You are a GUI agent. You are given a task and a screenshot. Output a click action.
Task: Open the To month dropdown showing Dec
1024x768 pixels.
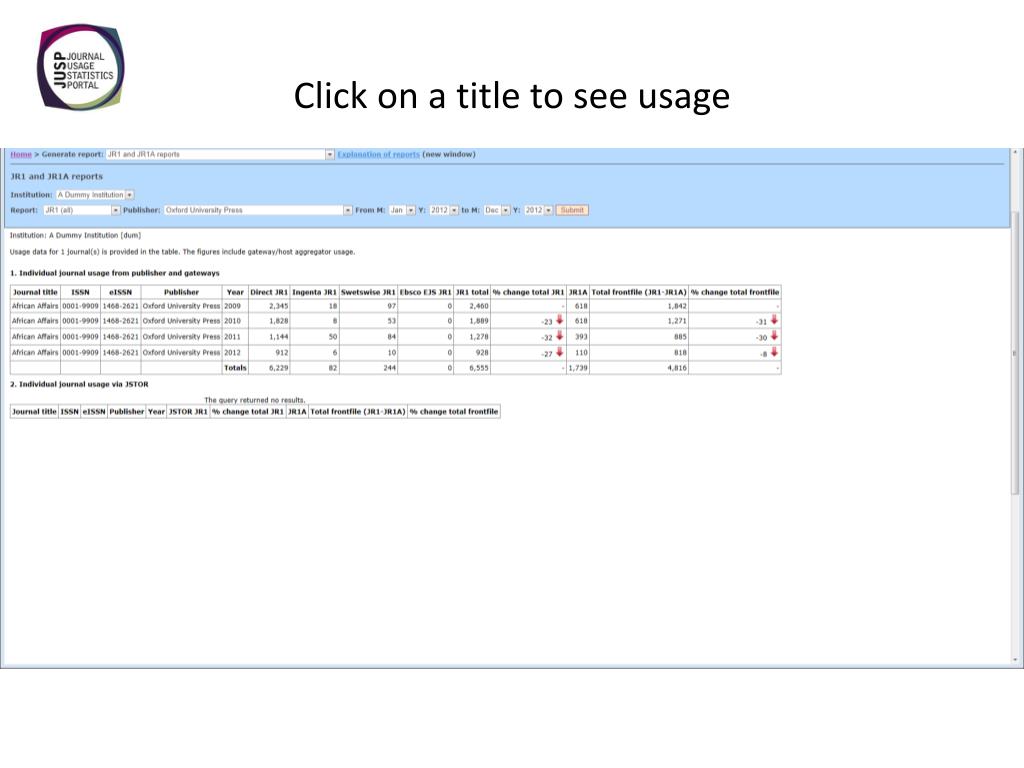497,210
